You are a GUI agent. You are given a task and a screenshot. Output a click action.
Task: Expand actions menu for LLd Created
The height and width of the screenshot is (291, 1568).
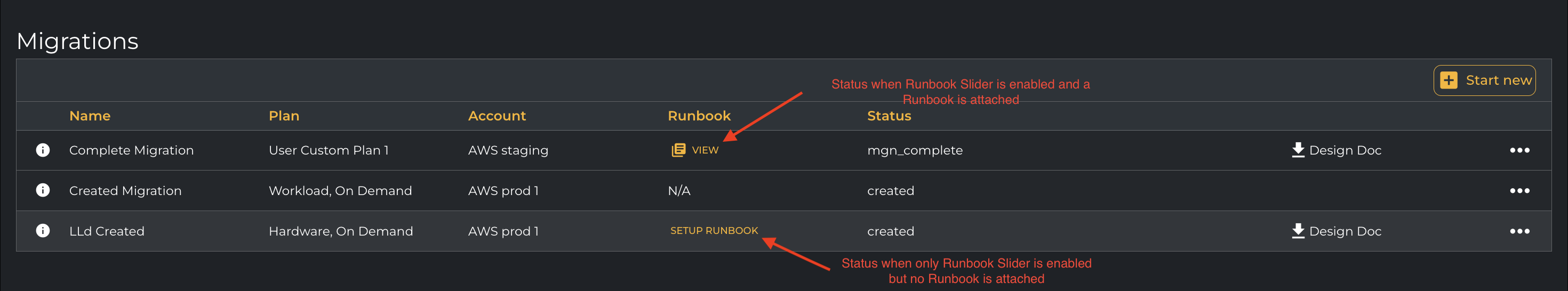1519,231
